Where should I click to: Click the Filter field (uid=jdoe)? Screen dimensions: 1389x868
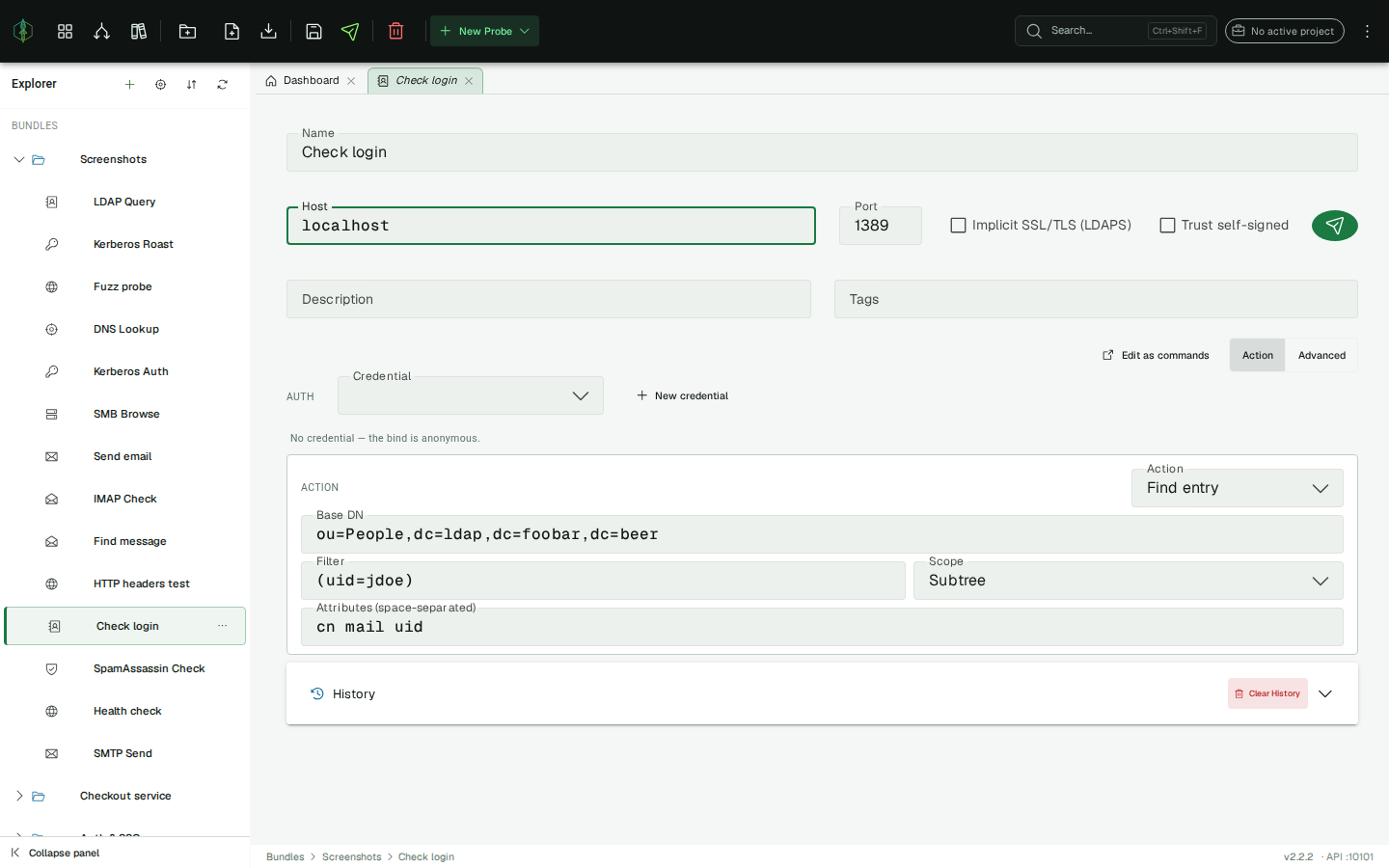click(x=603, y=581)
